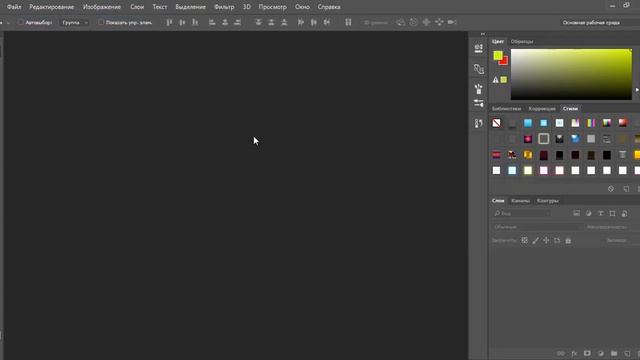Toggle lock image pixels brush icon
The height and width of the screenshot is (360, 640).
tap(535, 240)
